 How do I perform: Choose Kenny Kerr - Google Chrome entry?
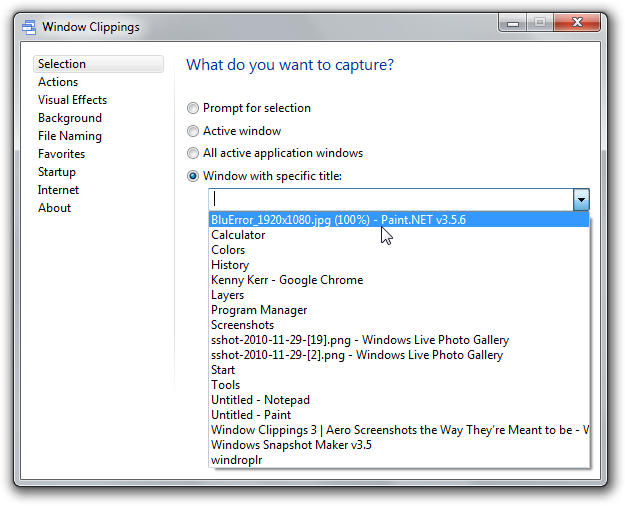pos(399,280)
